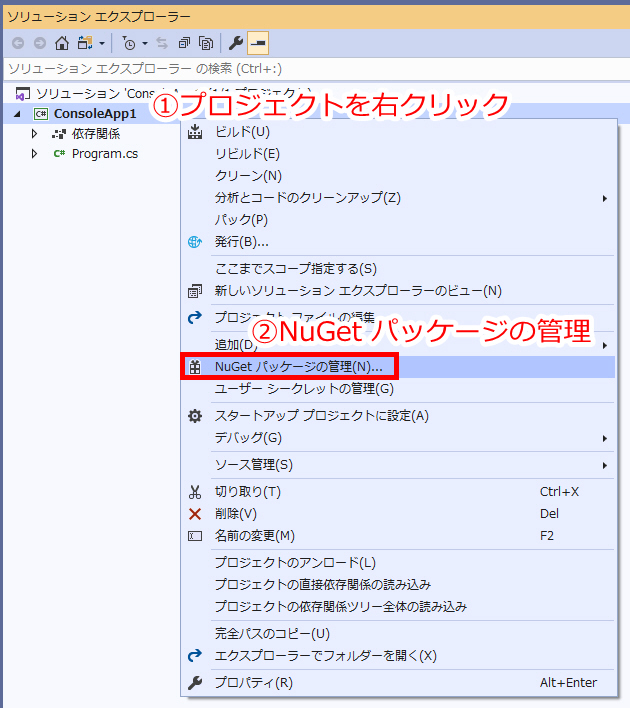
Task: Click the gear icon beside スタートアップ プロジェクトに設定
Action: click(195, 416)
